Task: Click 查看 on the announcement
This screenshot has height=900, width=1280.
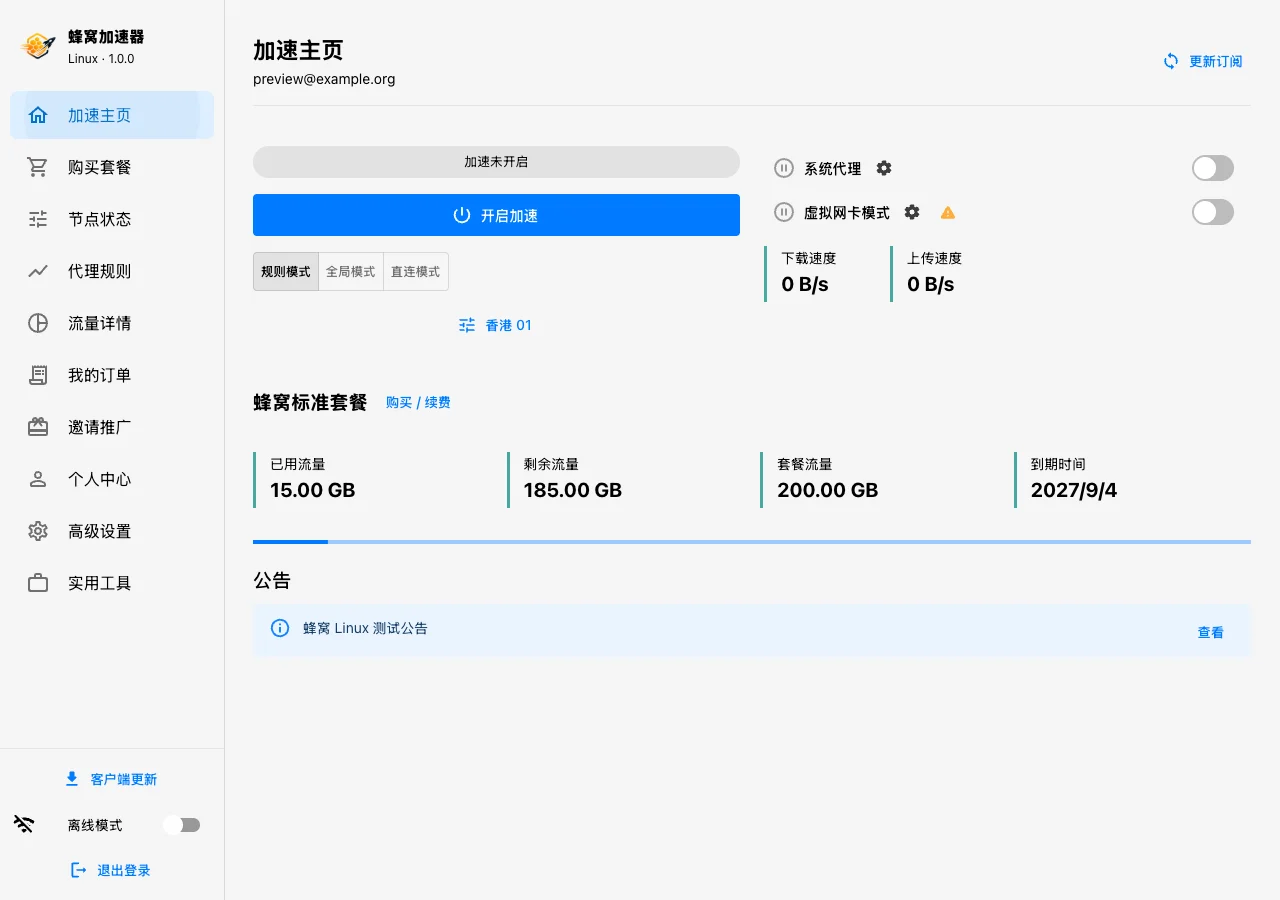Action: point(1211,632)
